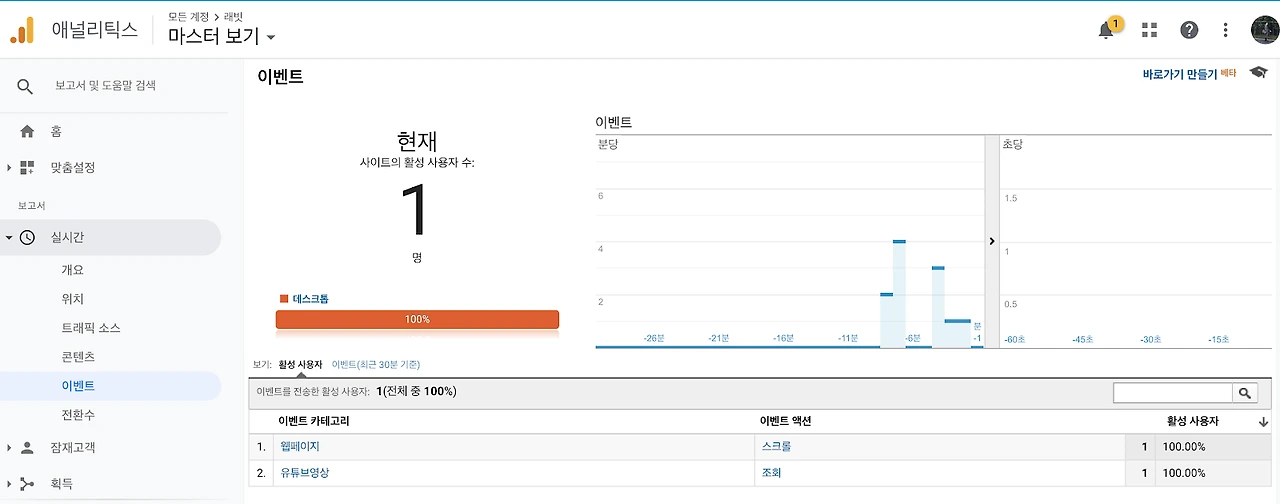Open the vertical three-dot menu
The height and width of the screenshot is (504, 1280).
tap(1226, 30)
